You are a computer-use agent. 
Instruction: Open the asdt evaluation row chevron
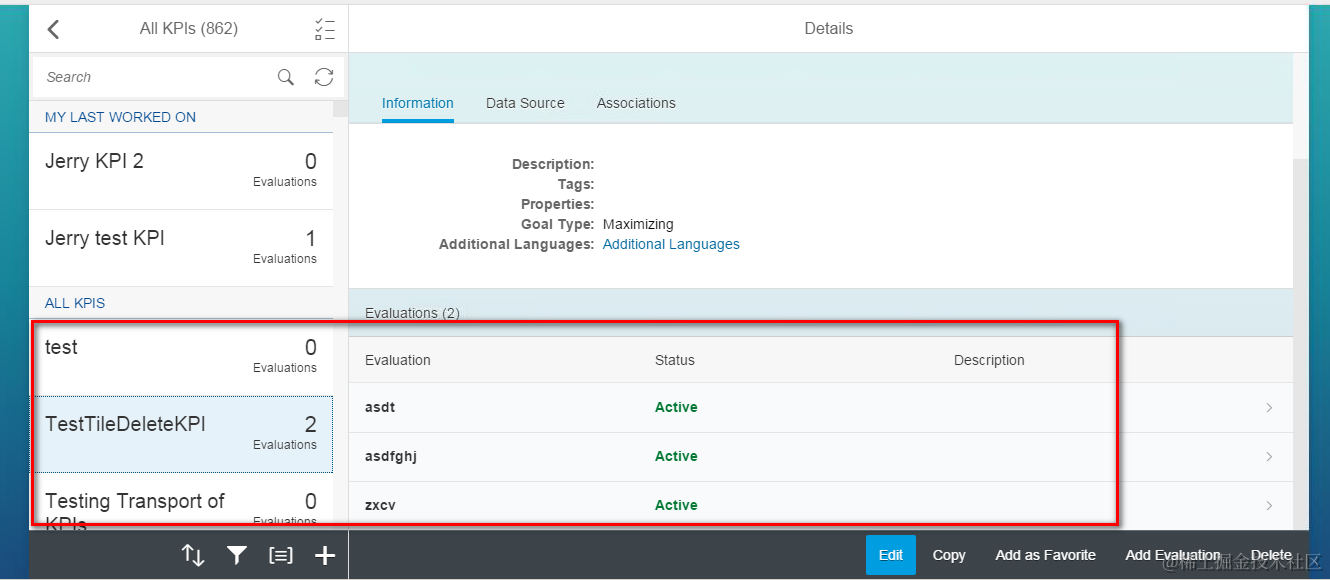coord(1269,408)
